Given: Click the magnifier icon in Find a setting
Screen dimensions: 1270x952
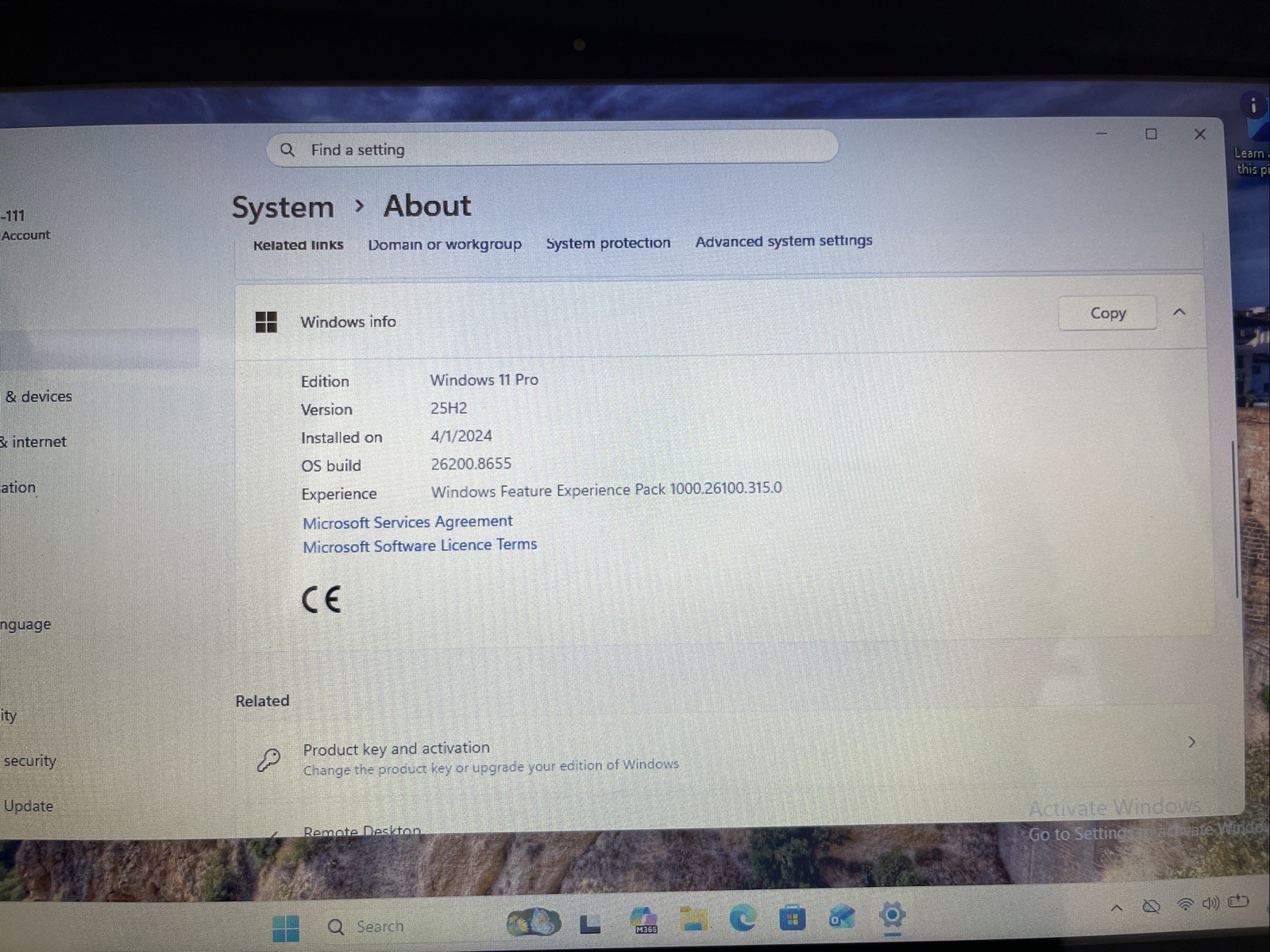Looking at the screenshot, I should [x=288, y=150].
